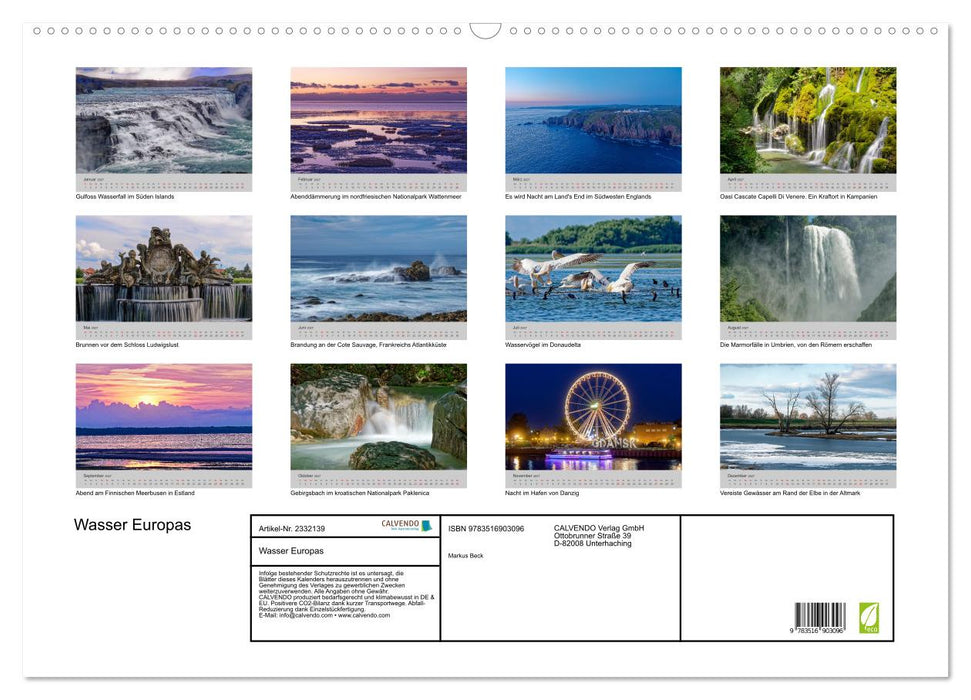Open the Finnish Gulf sunset photo
The image size is (971, 700).
(163, 416)
